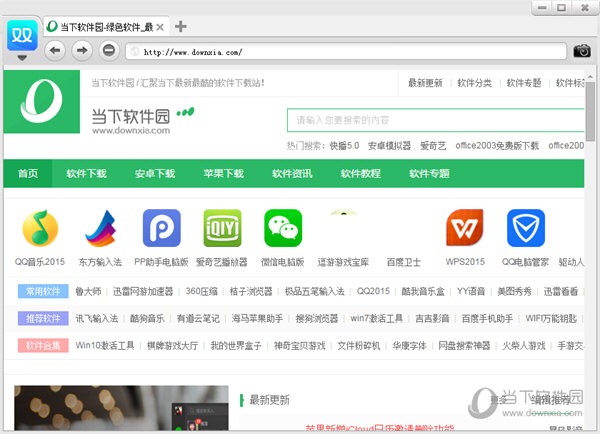The width and height of the screenshot is (600, 434).
Task: Click the address bar with downxia URL
Action: 346,52
